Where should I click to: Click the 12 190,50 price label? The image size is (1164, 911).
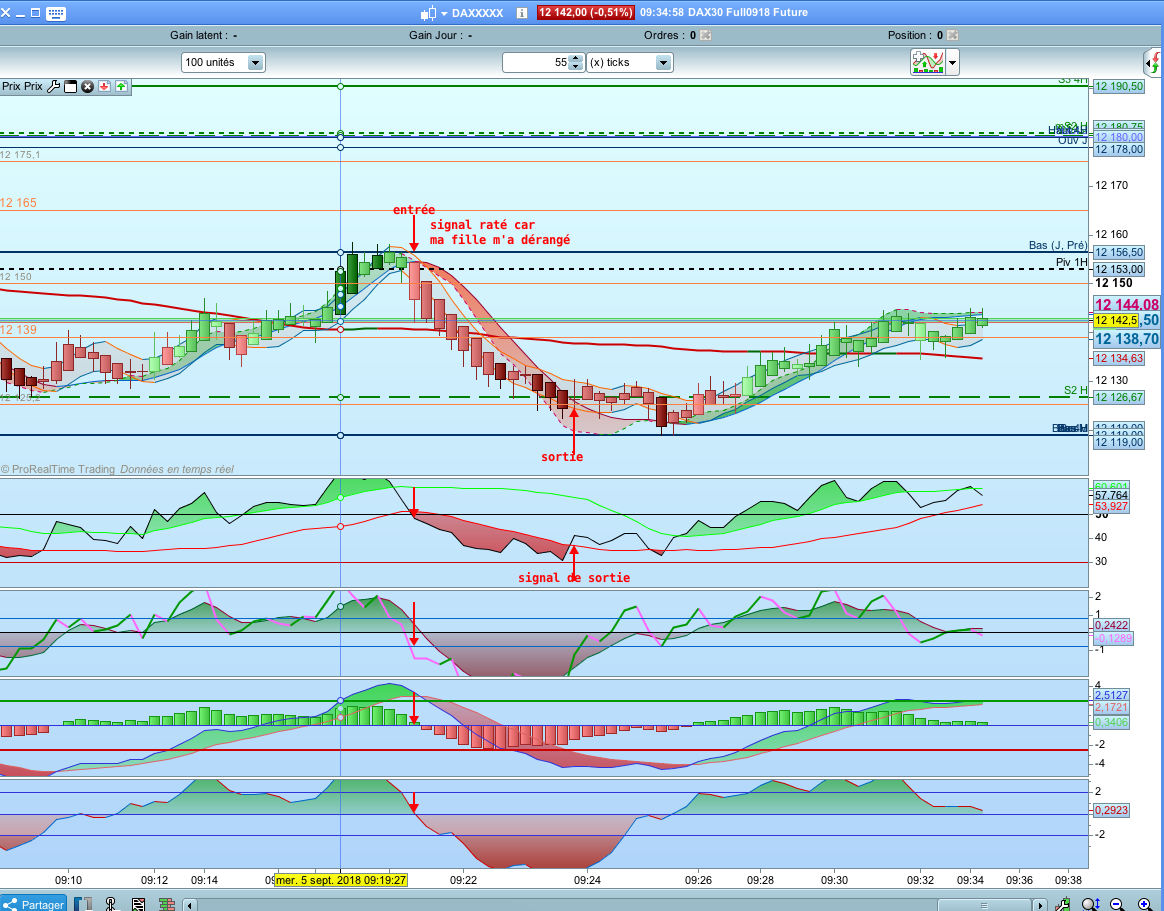(1119, 86)
